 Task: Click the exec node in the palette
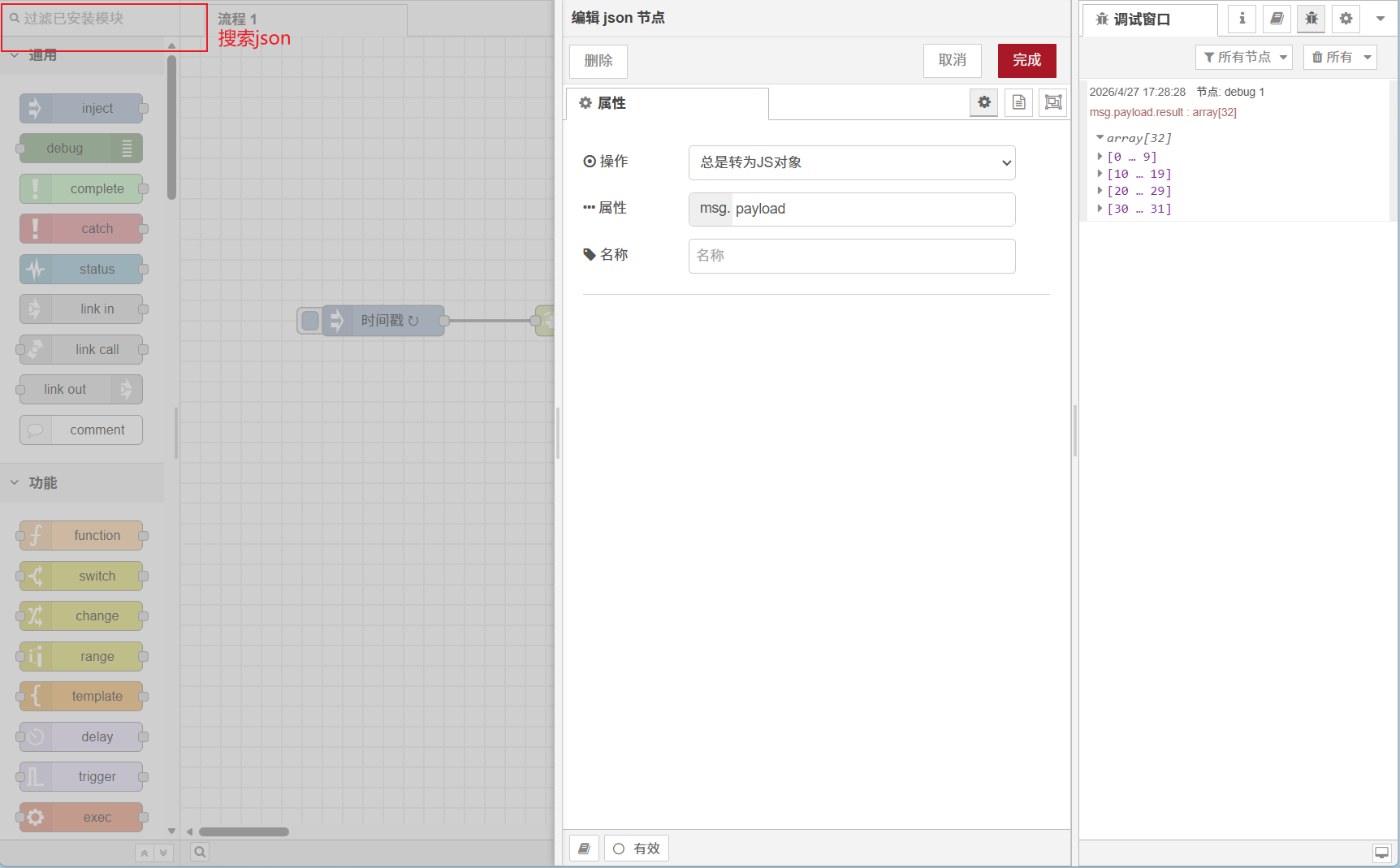tap(81, 817)
